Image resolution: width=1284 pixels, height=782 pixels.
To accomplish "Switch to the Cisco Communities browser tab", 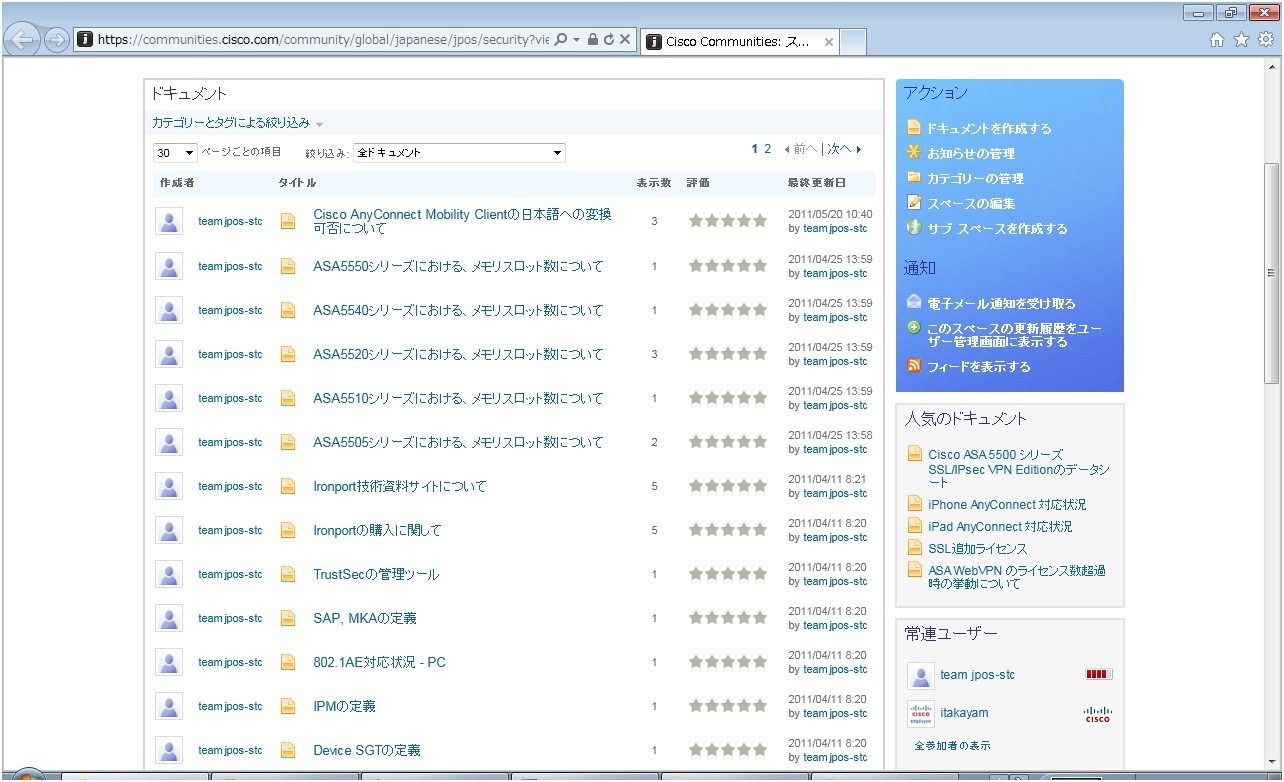I will tap(739, 42).
